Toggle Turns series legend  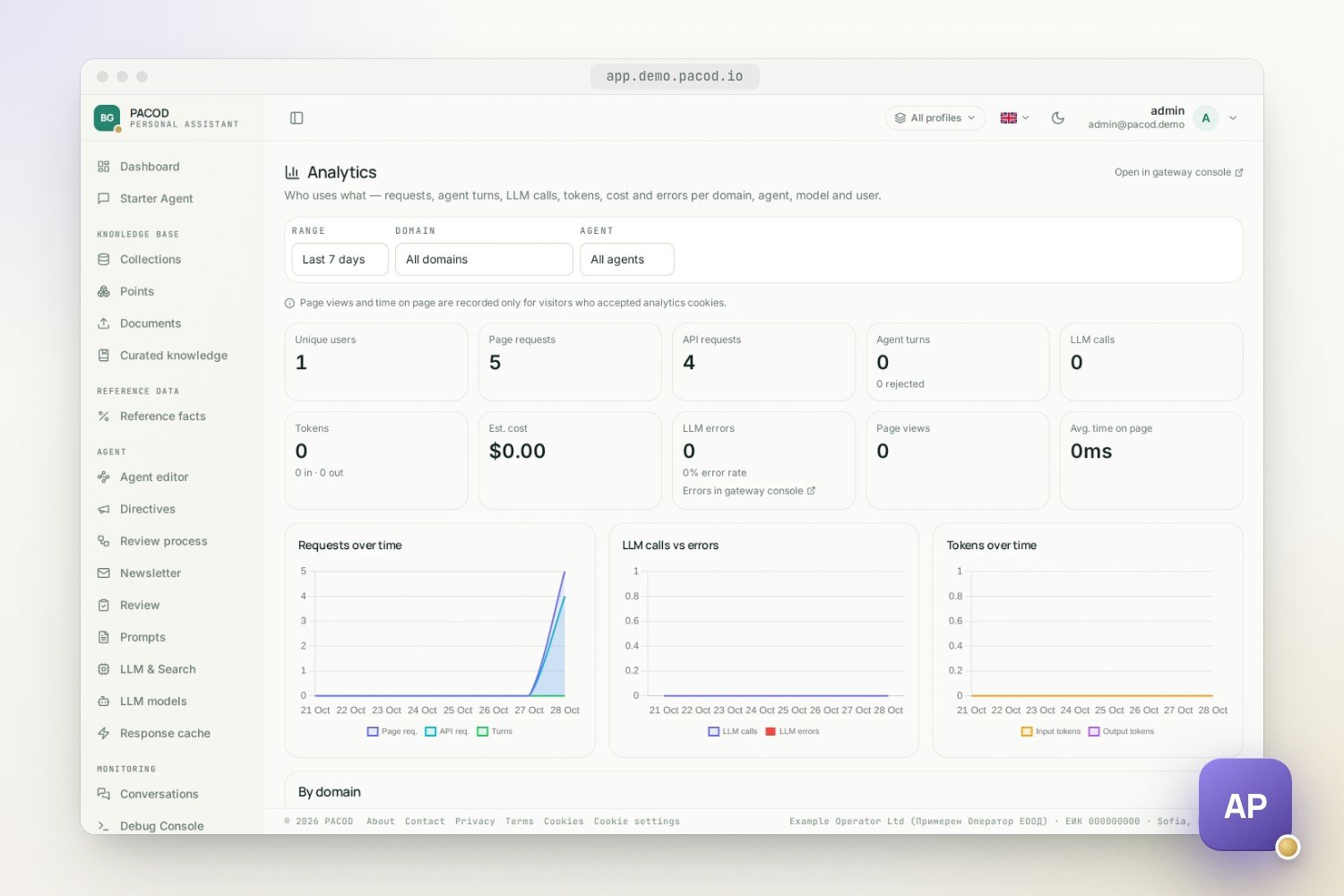(x=495, y=732)
